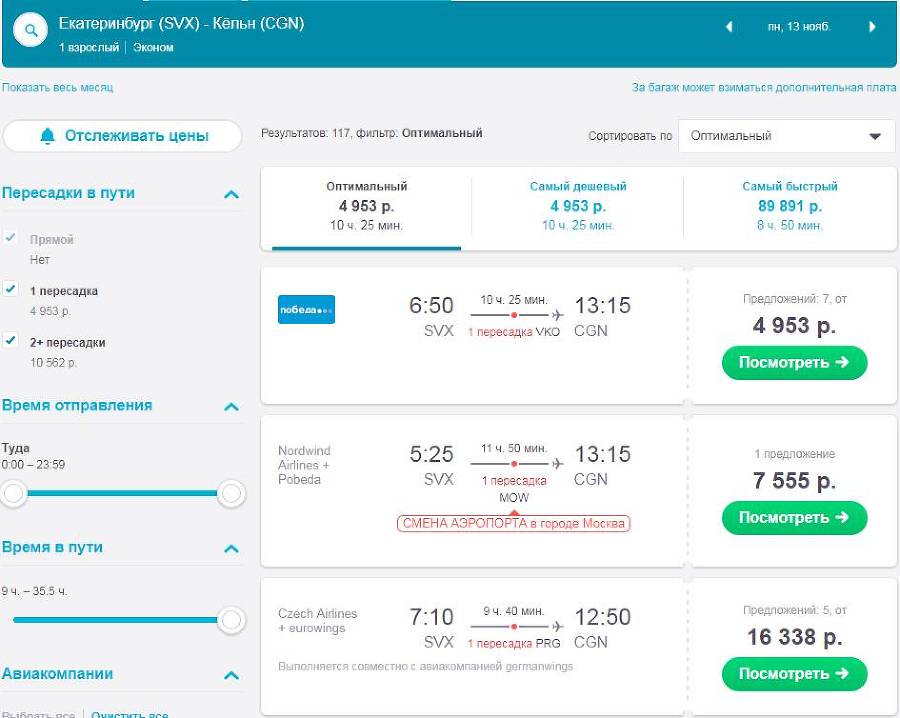
Task: Click the search magnifier icon
Action: pos(31,30)
